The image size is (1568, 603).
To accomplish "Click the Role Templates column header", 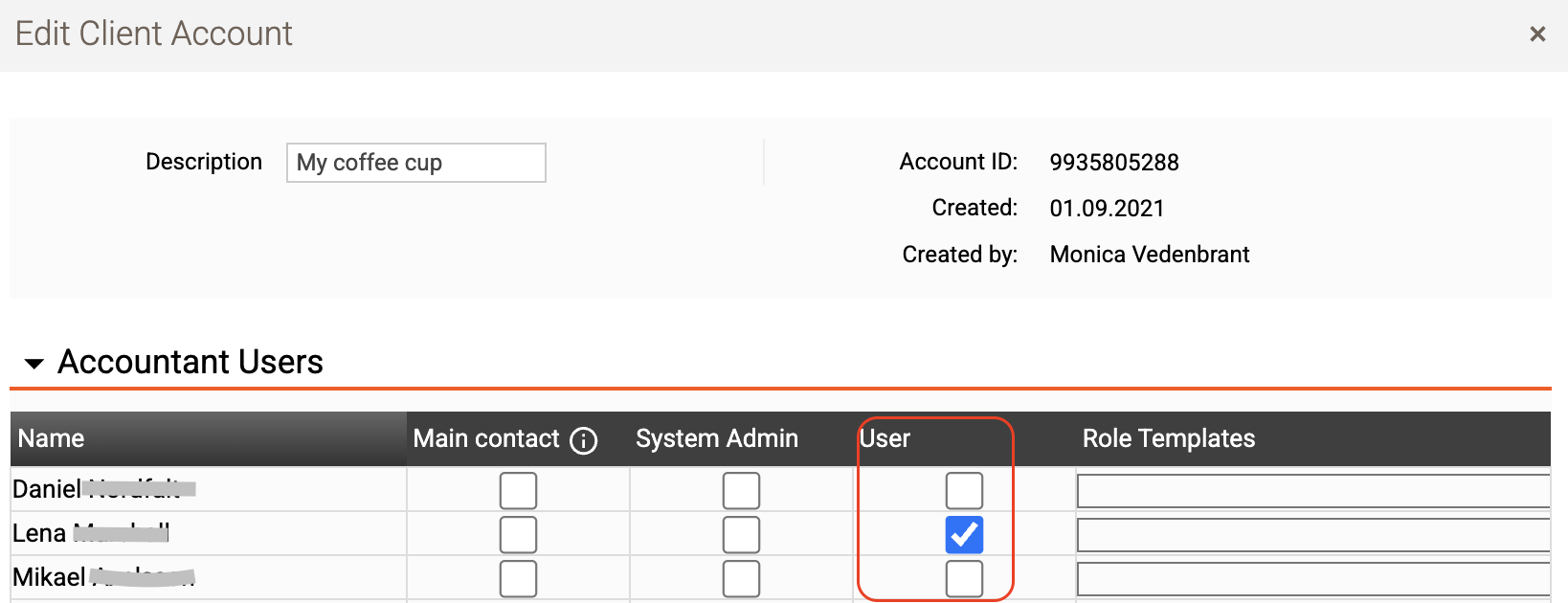I will (x=1168, y=438).
